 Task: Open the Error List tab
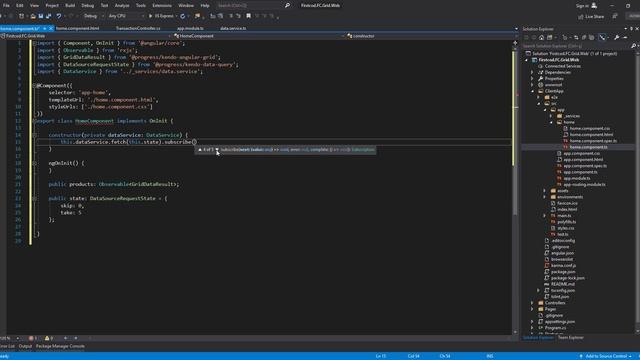point(7,346)
